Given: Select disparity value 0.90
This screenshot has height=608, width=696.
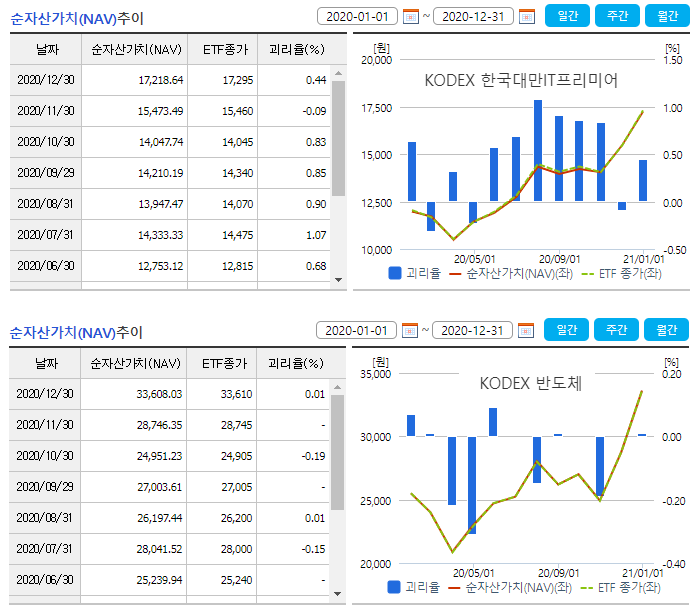Looking at the screenshot, I should pos(316,204).
